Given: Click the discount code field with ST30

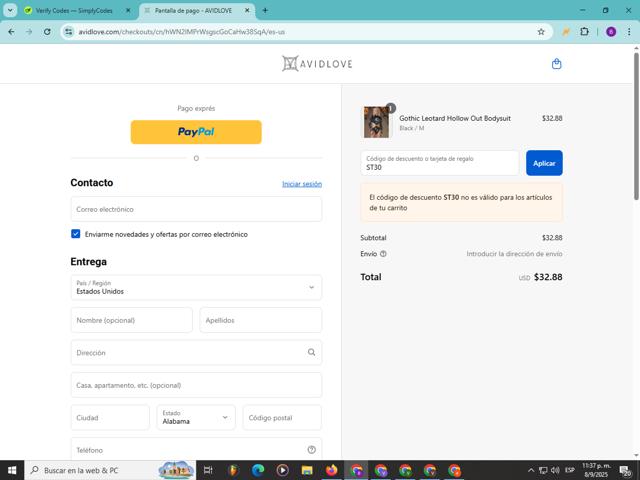Looking at the screenshot, I should click(x=440, y=163).
